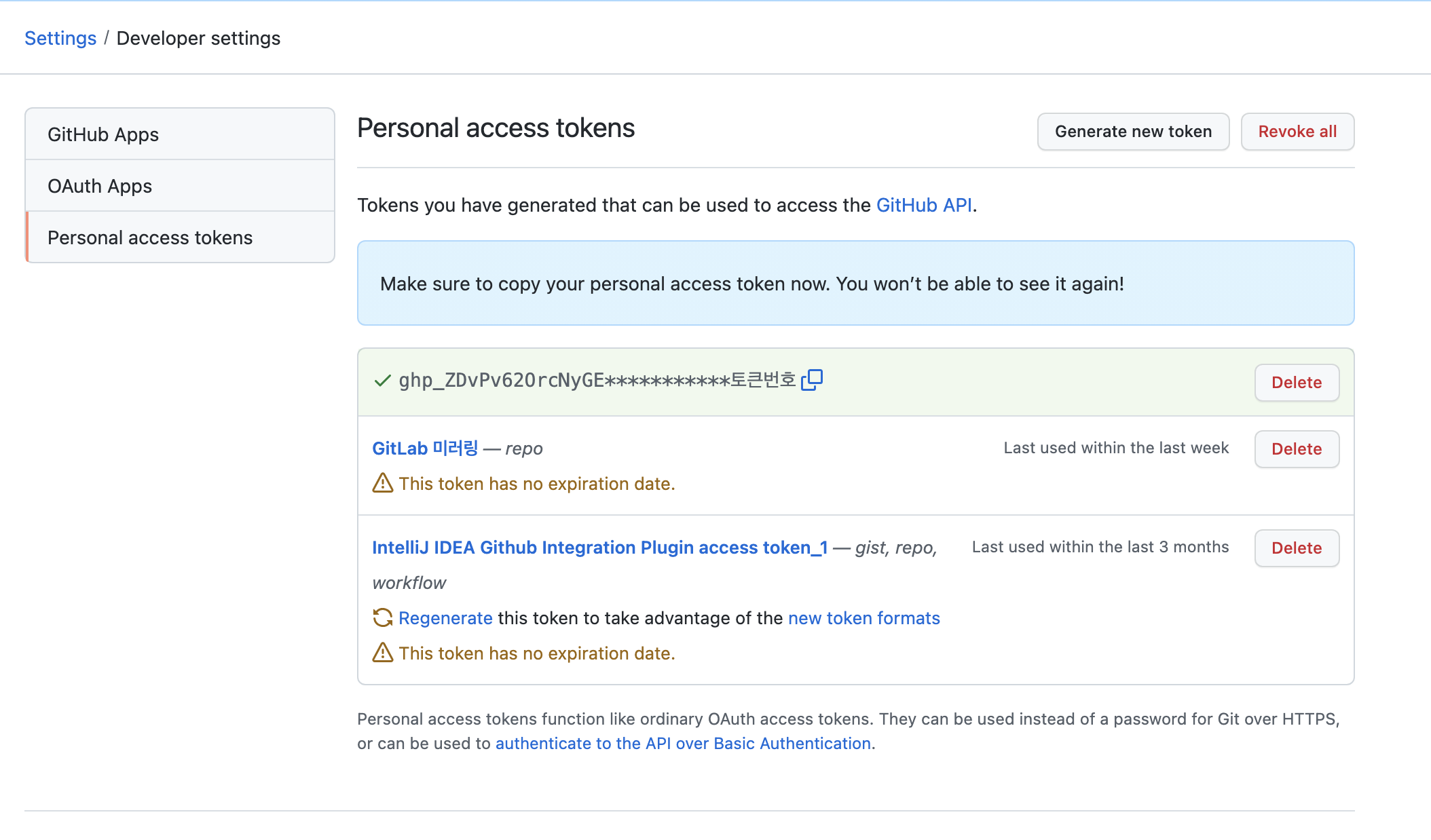Viewport: 1431px width, 840px height.
Task: Open the GitLab 미러링 token details
Action: click(425, 448)
